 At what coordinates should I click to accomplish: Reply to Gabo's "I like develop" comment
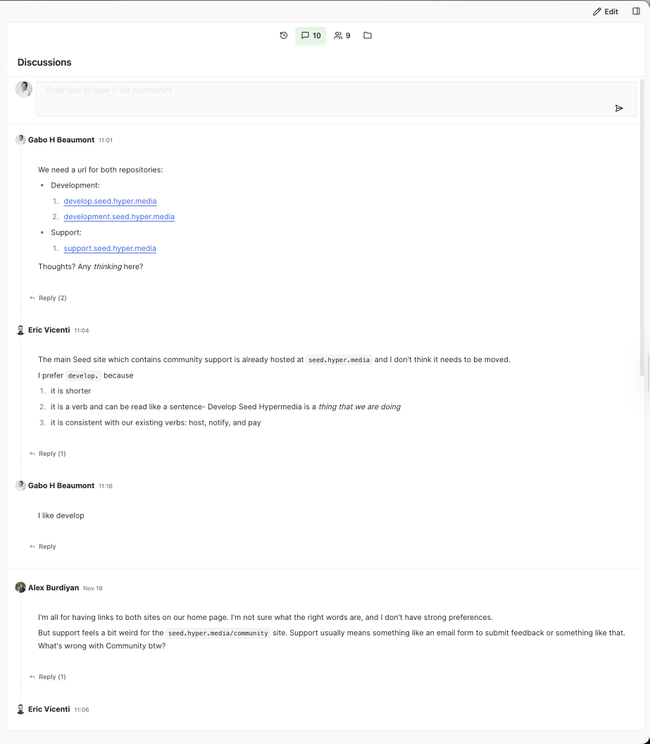tap(43, 547)
